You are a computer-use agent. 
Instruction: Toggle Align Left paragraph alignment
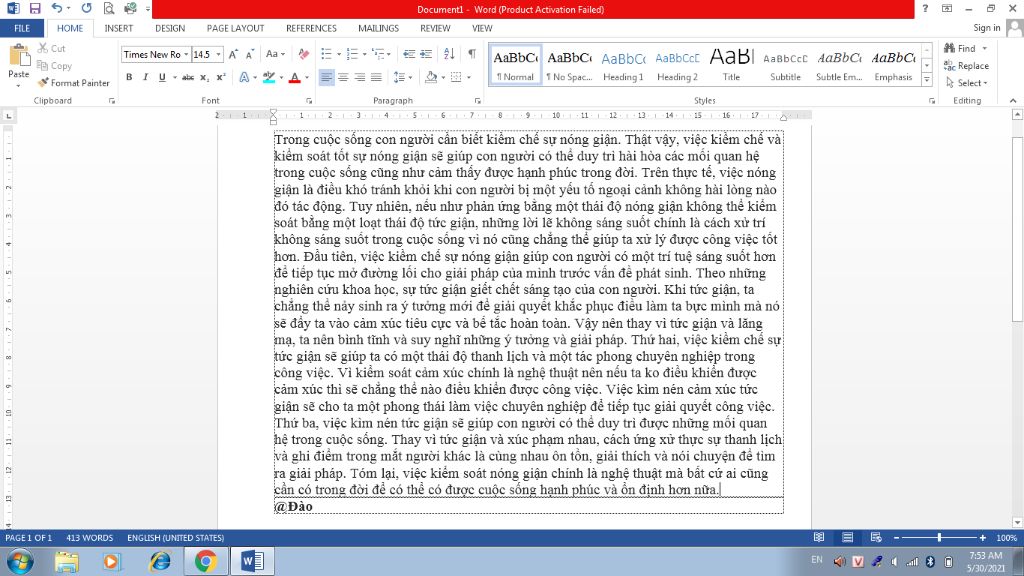pos(326,77)
